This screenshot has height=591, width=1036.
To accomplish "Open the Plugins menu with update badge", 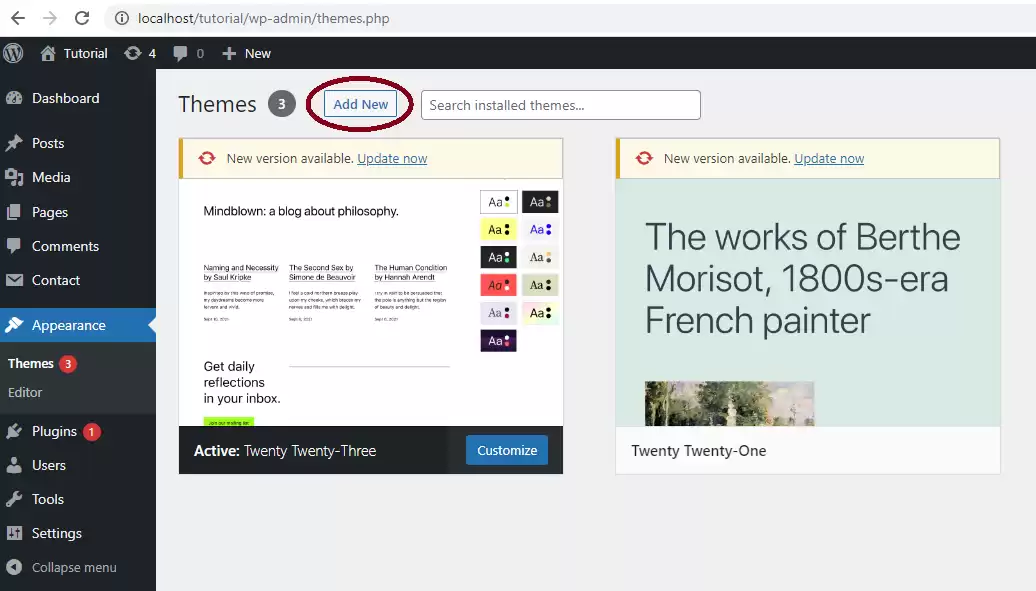I will tap(54, 431).
